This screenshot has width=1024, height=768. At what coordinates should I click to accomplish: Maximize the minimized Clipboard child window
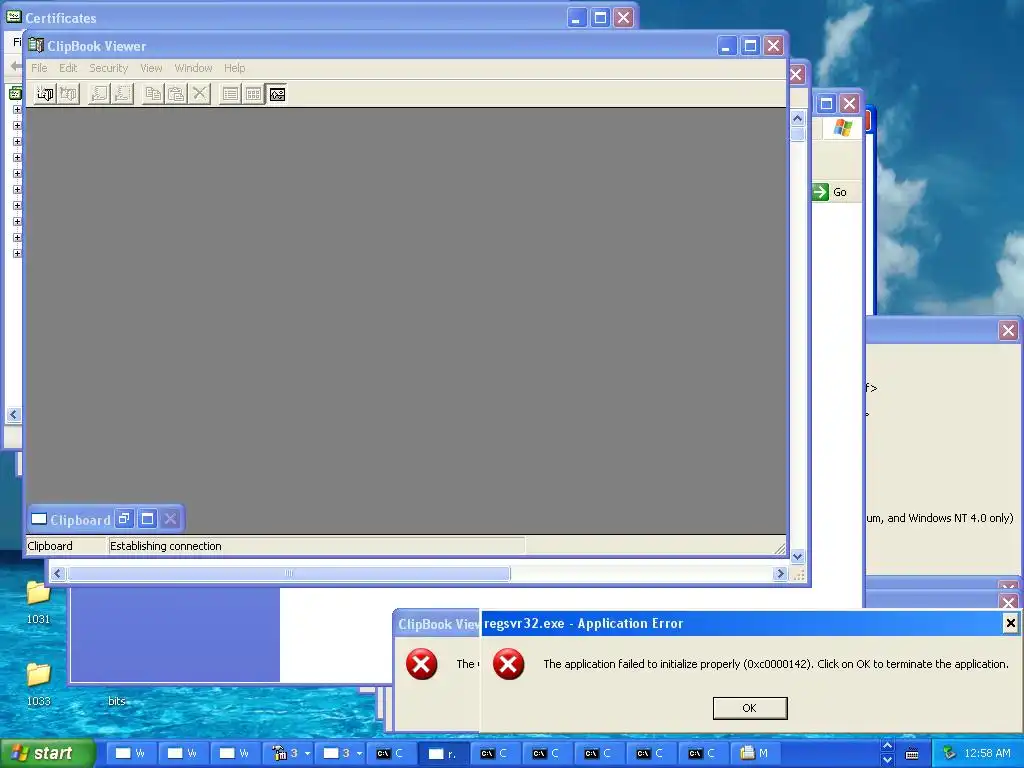pyautogui.click(x=148, y=519)
